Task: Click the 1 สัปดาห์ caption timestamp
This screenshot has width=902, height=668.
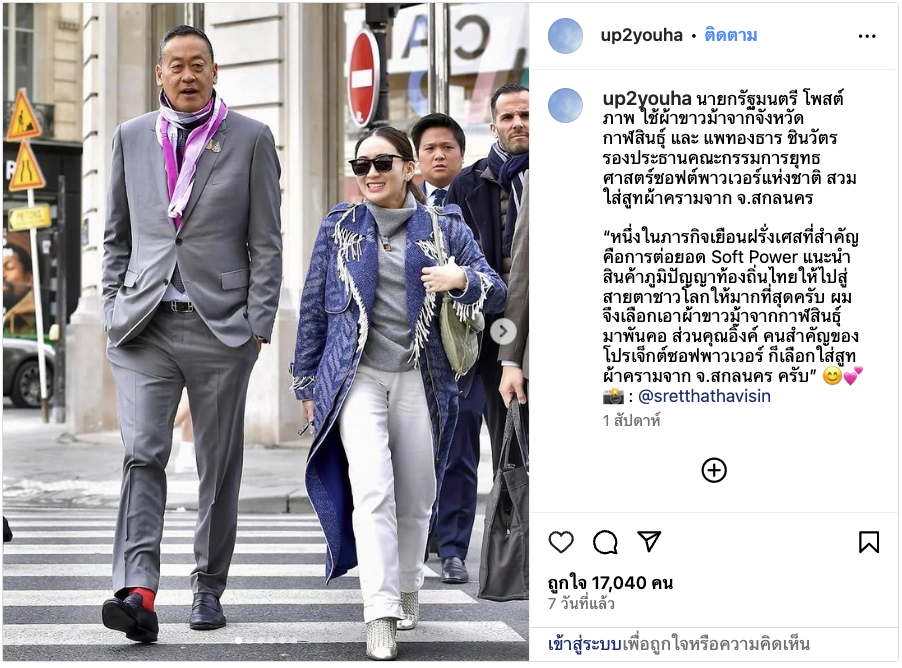Action: click(631, 421)
